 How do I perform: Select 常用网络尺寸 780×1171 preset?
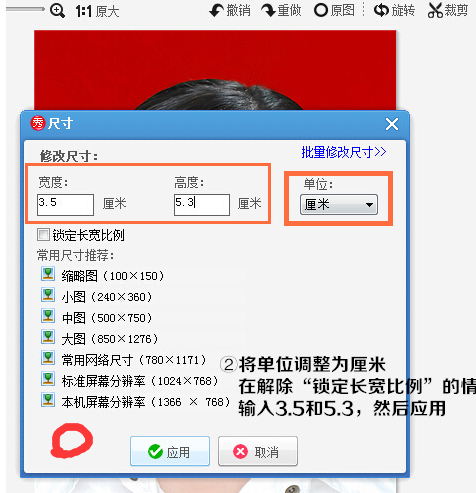[124, 359]
